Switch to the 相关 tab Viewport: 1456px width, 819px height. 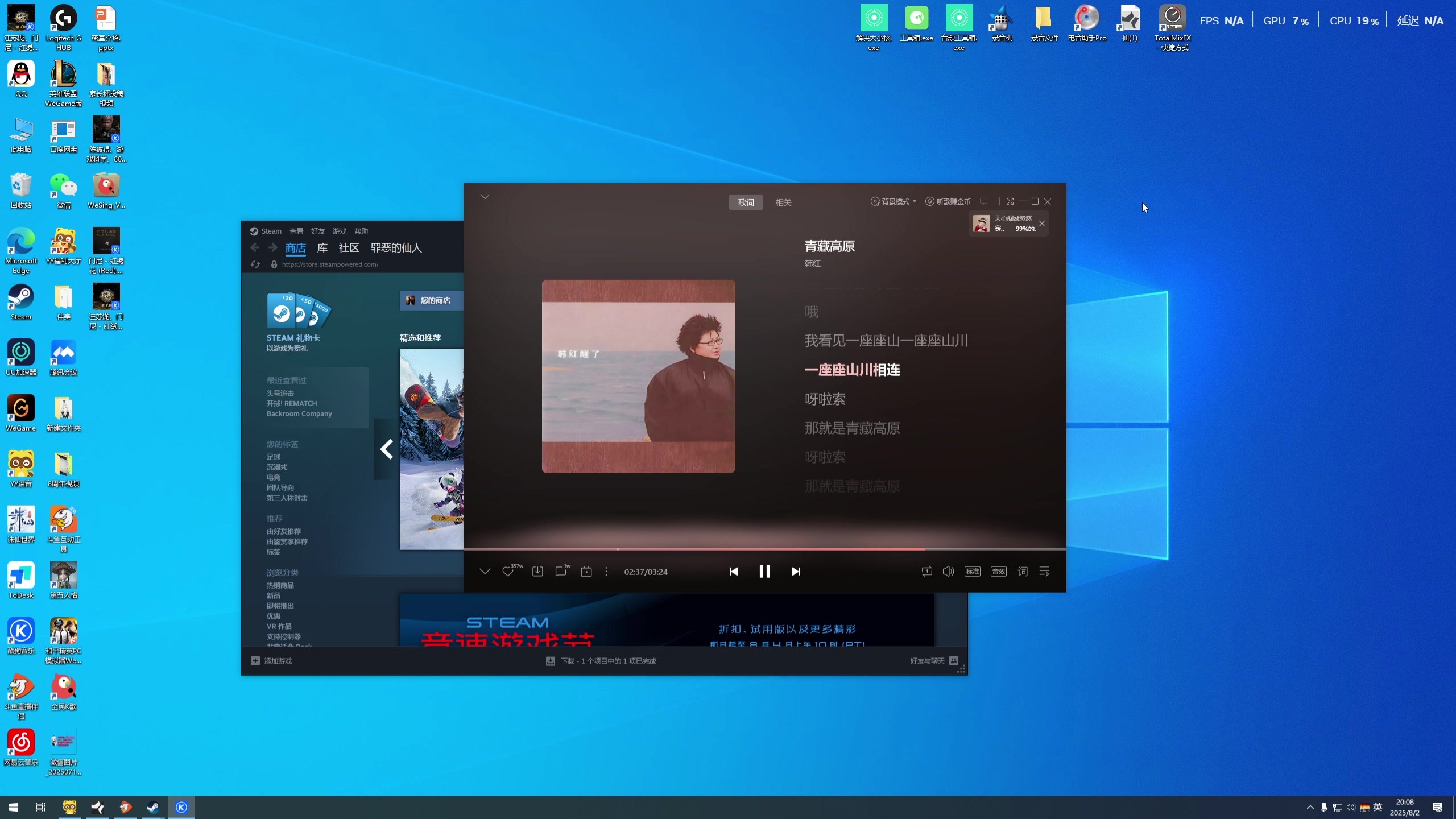784,202
